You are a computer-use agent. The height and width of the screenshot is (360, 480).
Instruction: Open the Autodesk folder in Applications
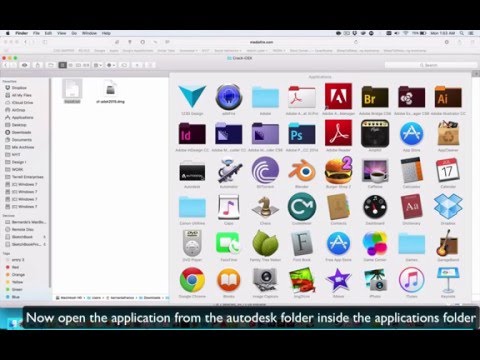pyautogui.click(x=192, y=172)
